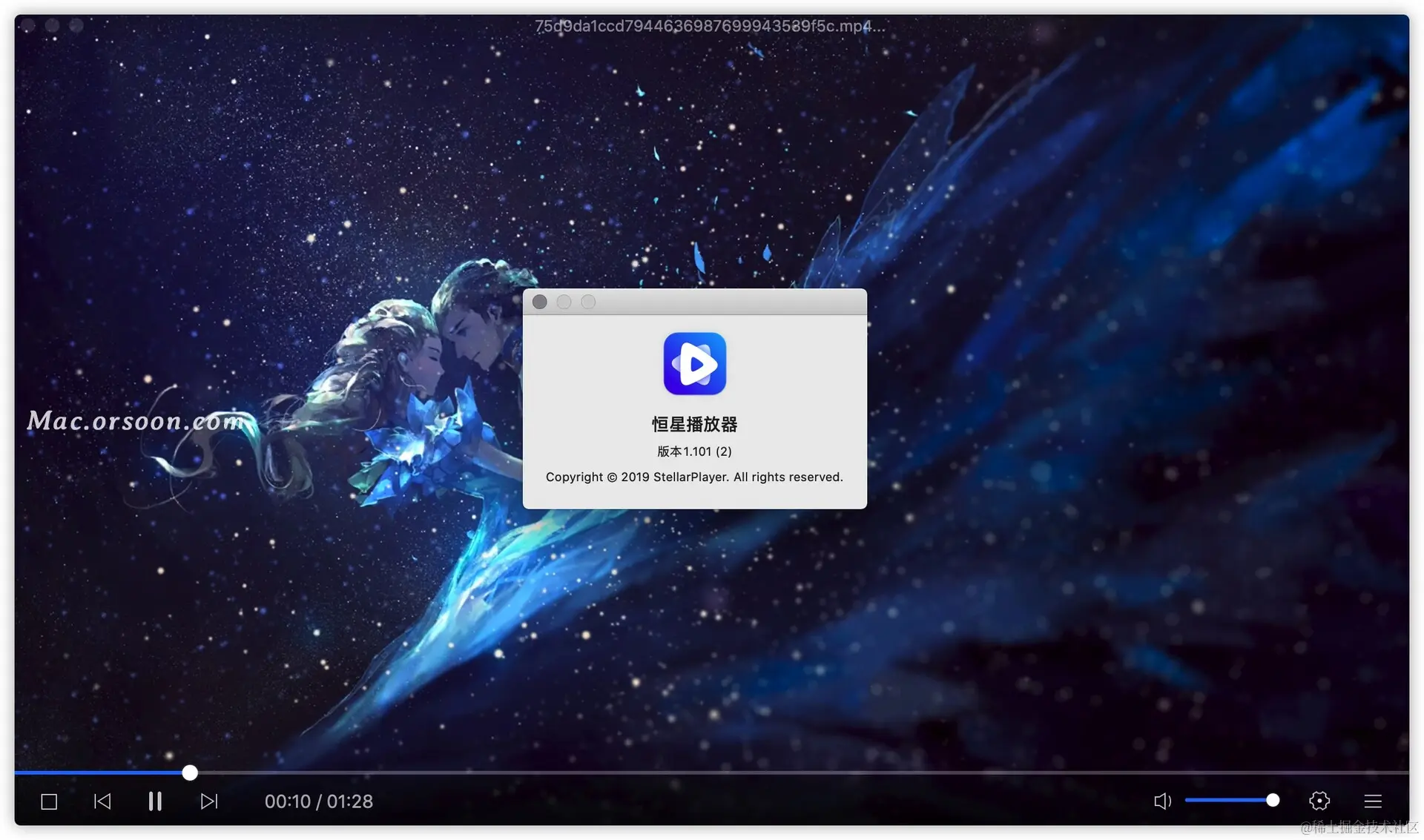Open the settings gear icon
Viewport: 1424px width, 840px height.
tap(1319, 801)
